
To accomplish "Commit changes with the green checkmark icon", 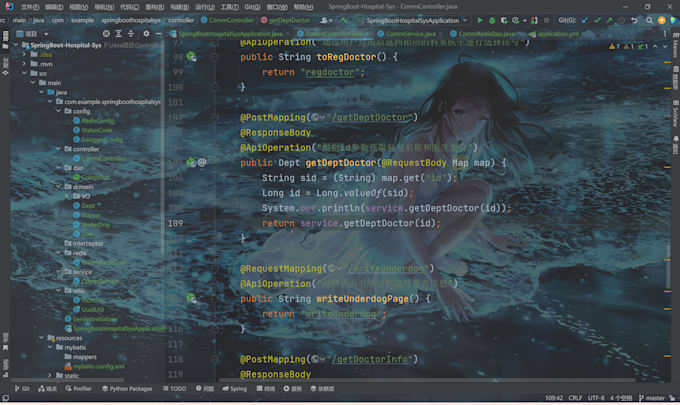I will (597, 20).
